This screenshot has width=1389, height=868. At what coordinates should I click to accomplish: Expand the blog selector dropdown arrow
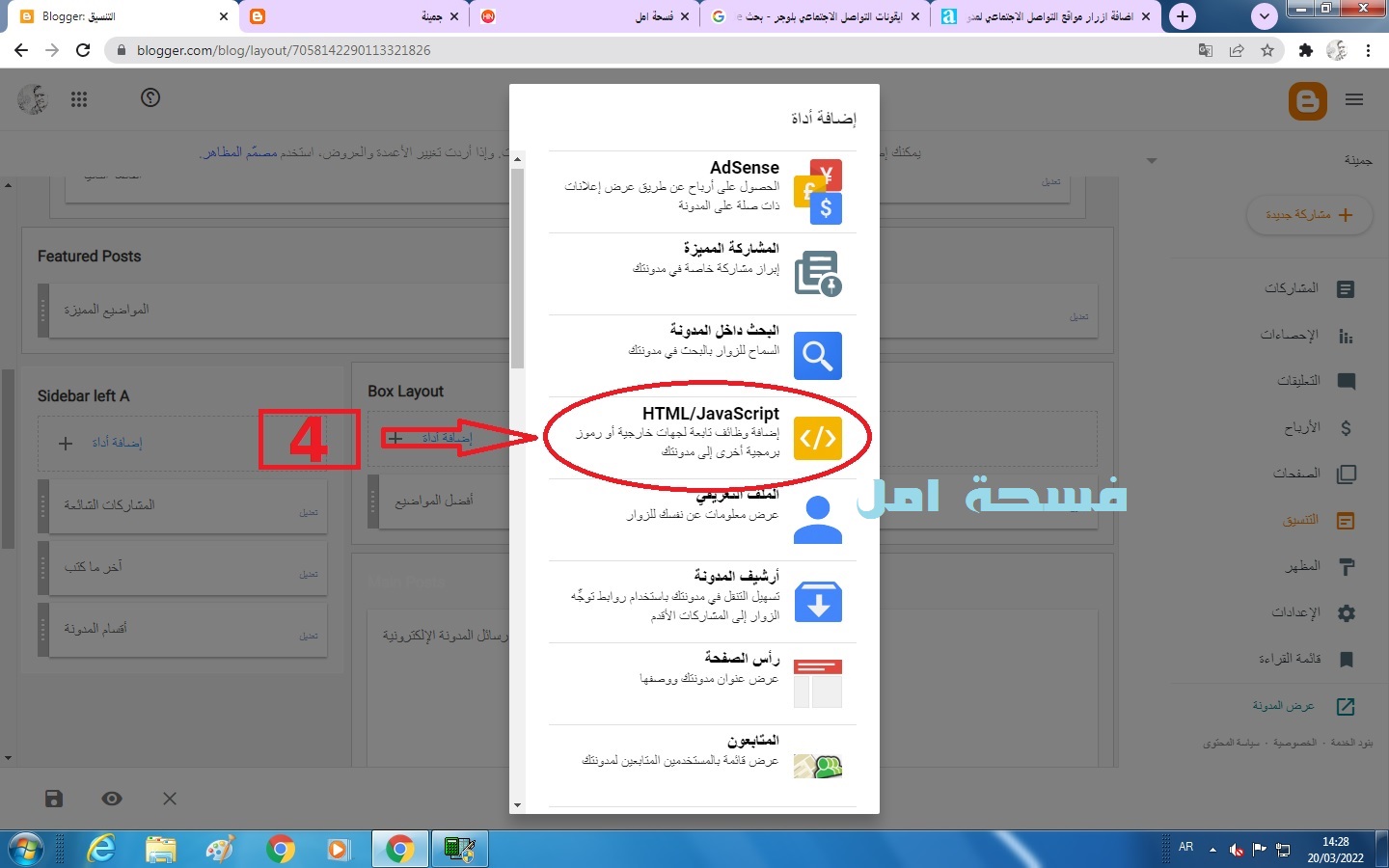[x=1151, y=160]
